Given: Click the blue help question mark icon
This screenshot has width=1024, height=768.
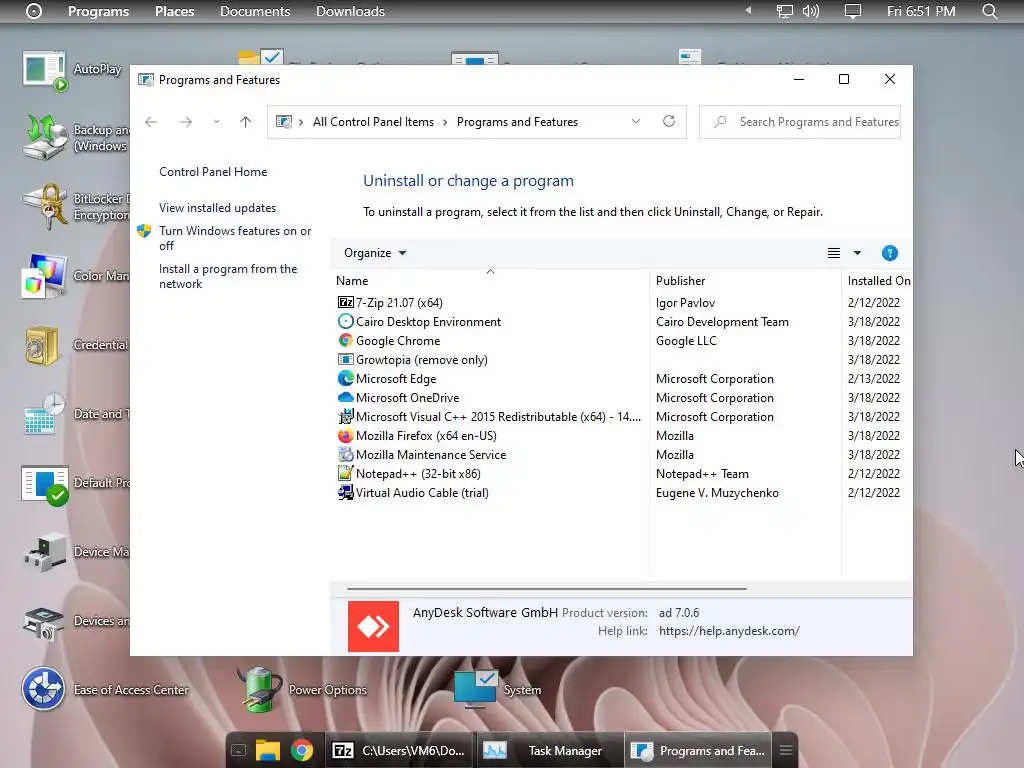Looking at the screenshot, I should tap(889, 253).
